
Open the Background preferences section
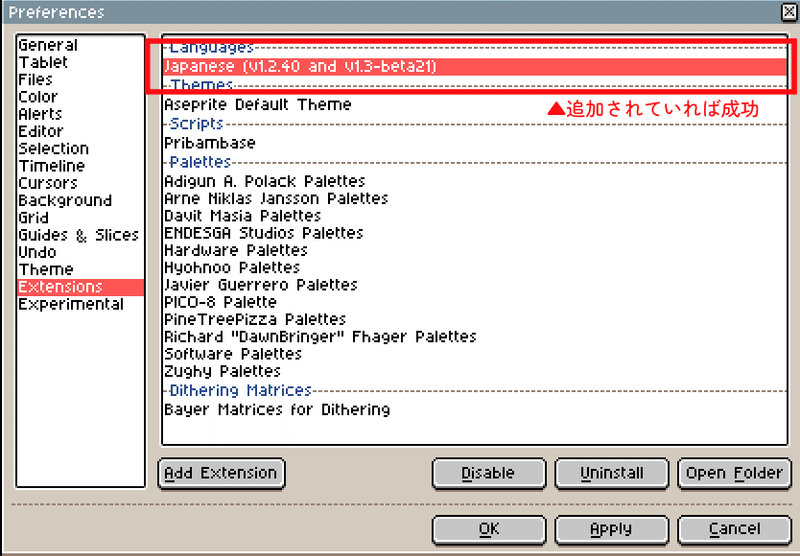click(x=81, y=200)
